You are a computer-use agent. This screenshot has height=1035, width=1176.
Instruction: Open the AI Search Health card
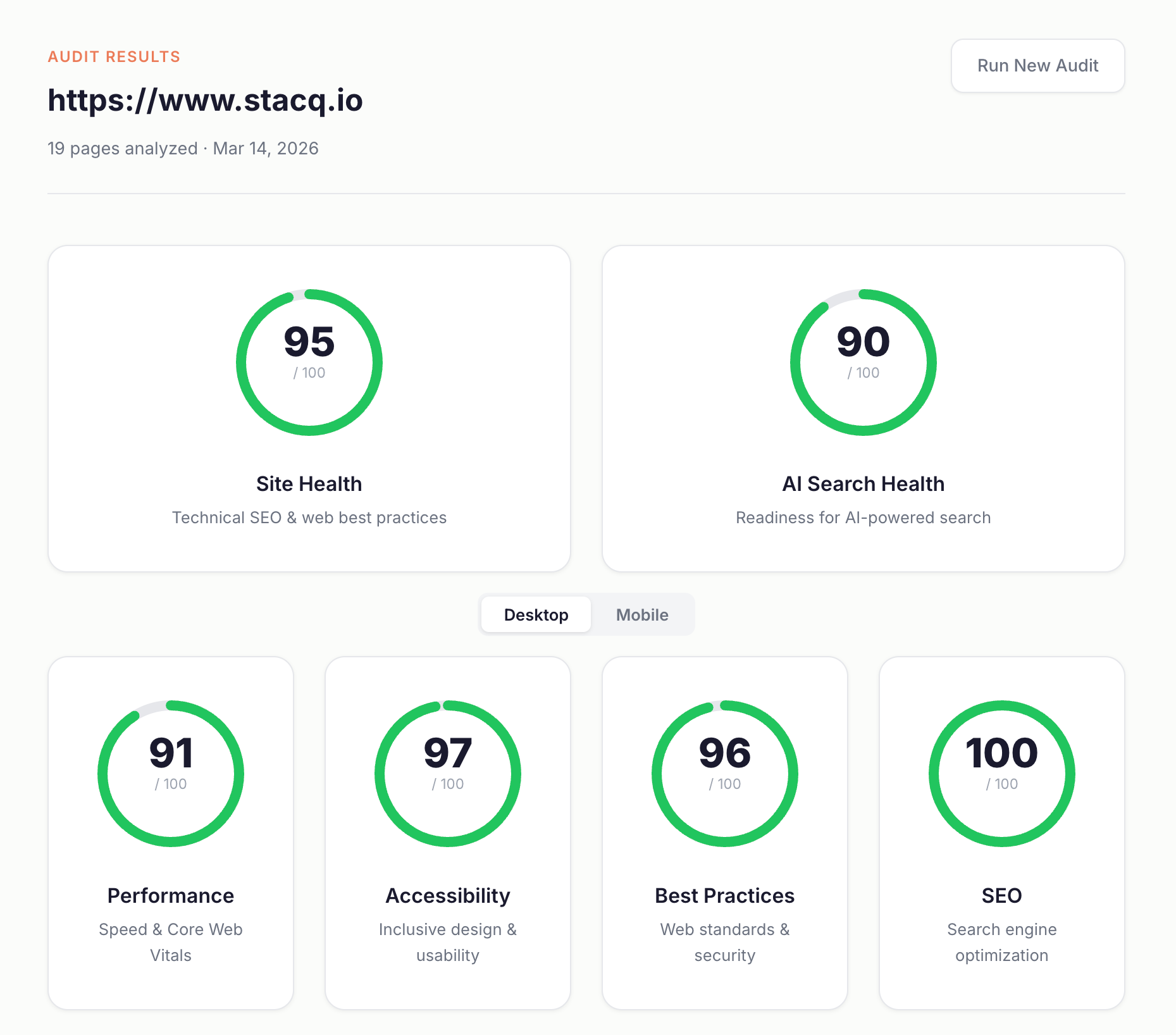(x=863, y=409)
